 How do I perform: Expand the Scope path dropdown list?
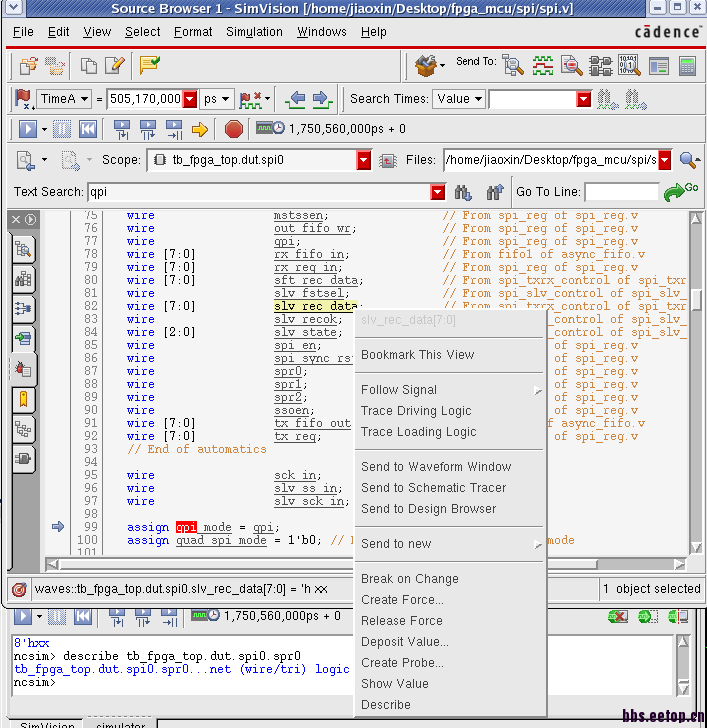(363, 160)
